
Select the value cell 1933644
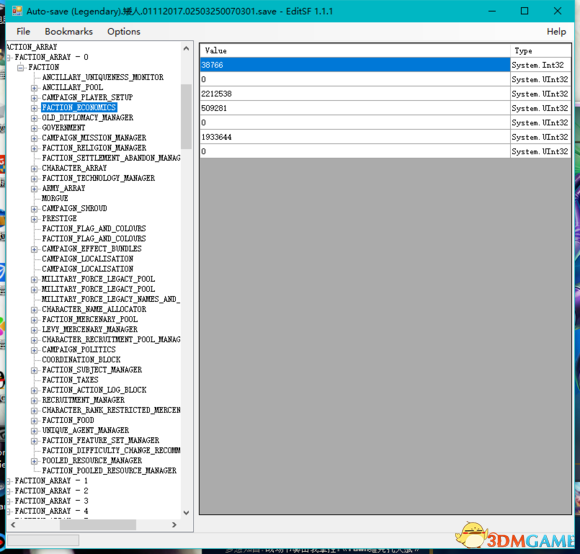355,137
